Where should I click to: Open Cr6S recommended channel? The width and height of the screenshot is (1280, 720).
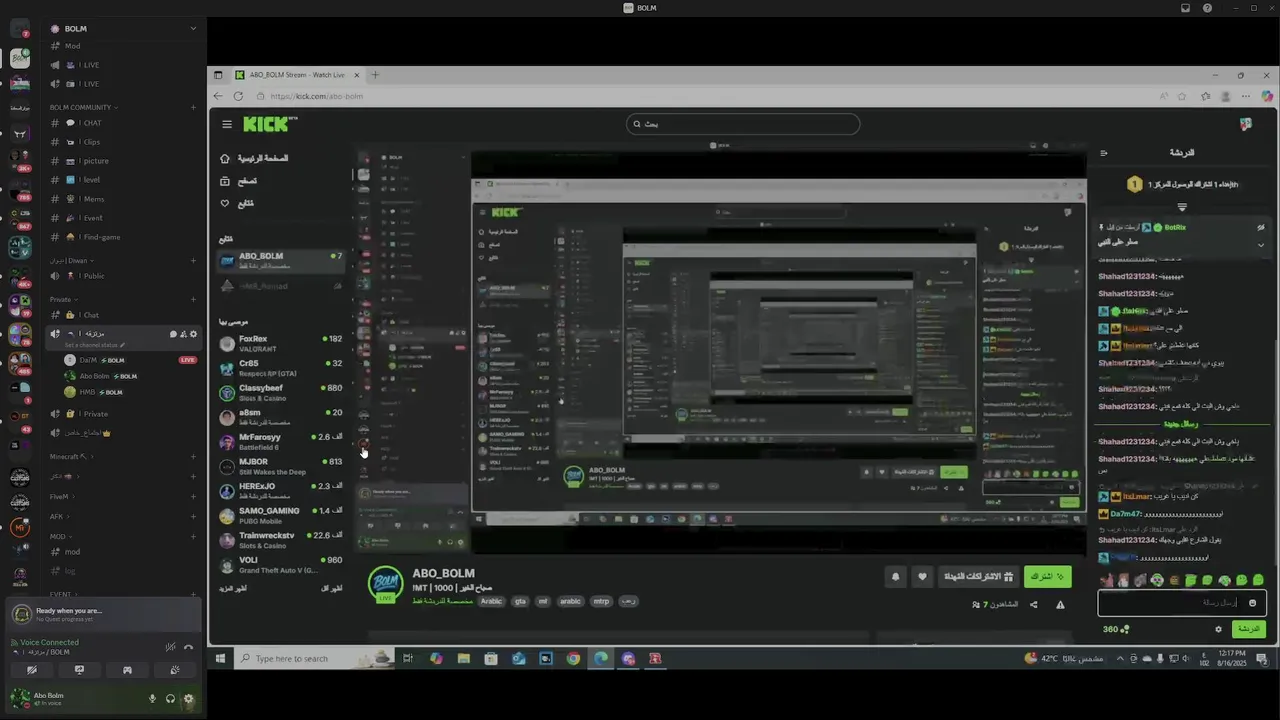pos(281,368)
